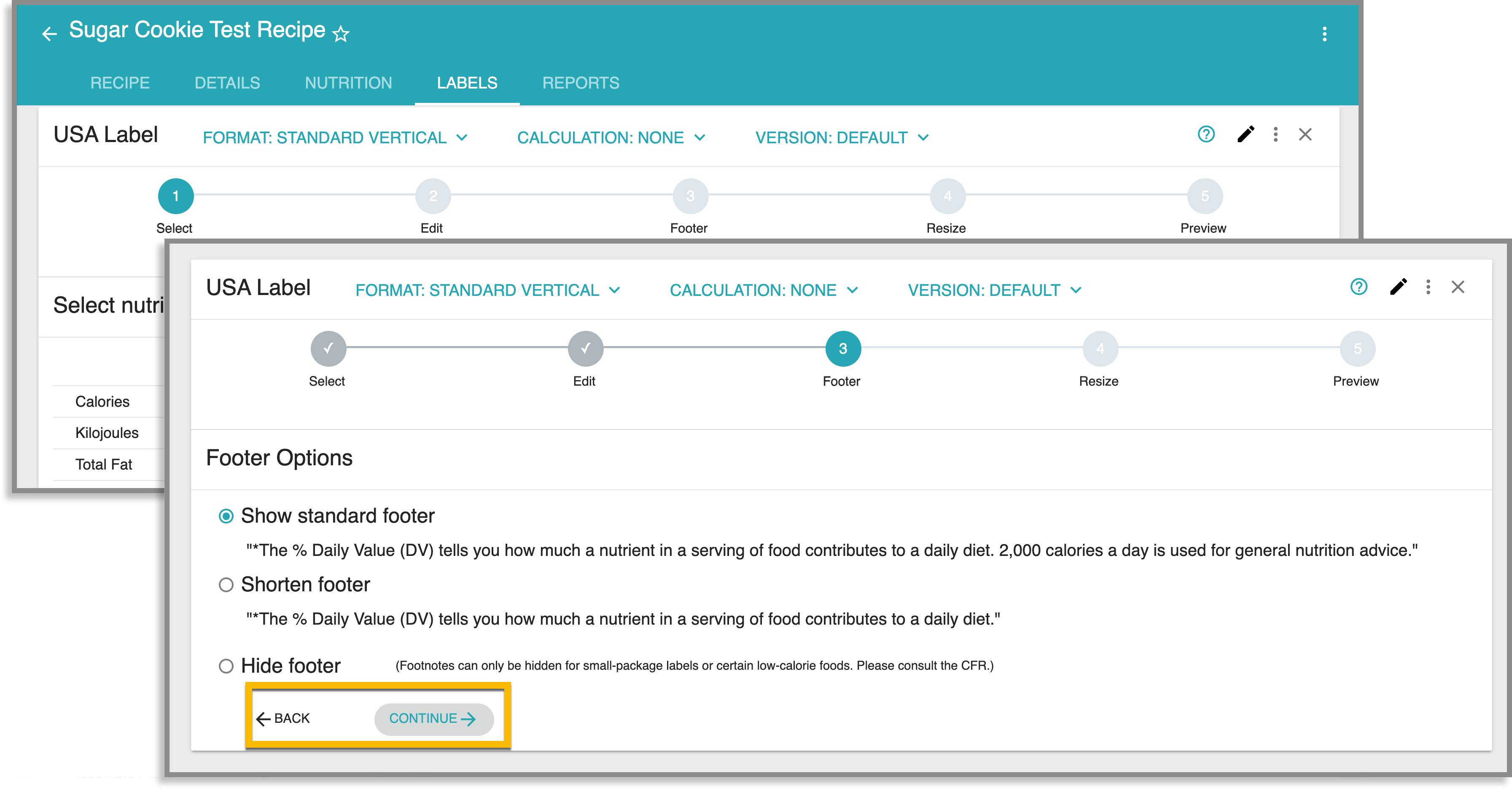Select the Calories nutrient row
The width and height of the screenshot is (1512, 789).
109,401
